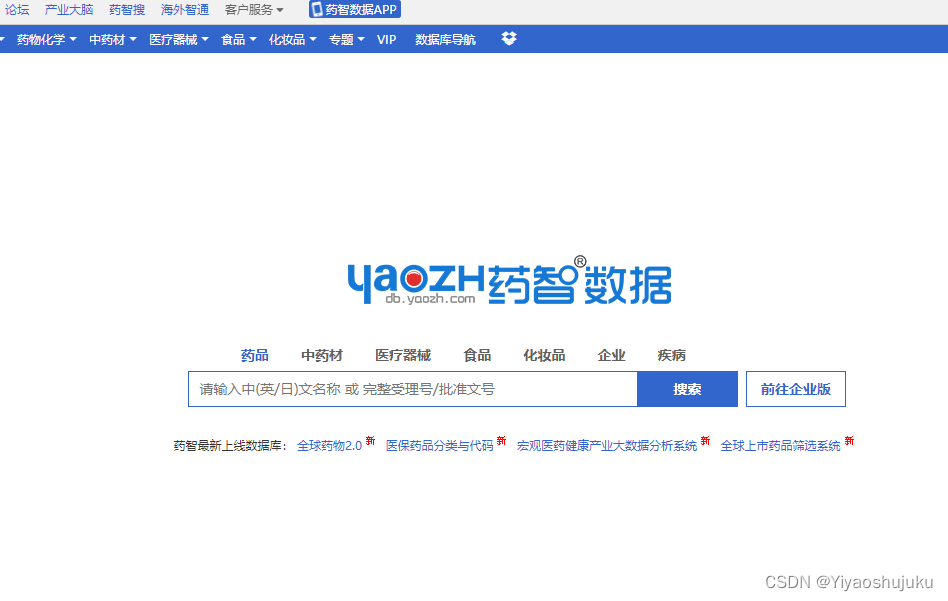Select the 疾病 search tab
The width and height of the screenshot is (948, 601).
[x=672, y=355]
